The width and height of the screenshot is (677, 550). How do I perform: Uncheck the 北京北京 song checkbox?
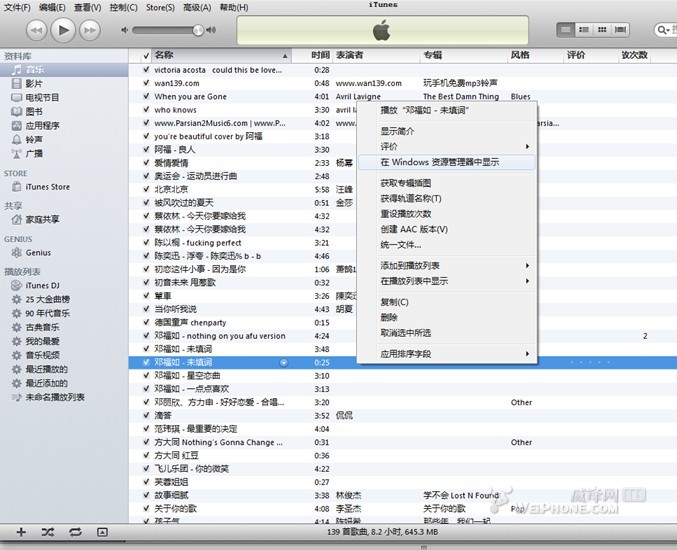[x=146, y=189]
